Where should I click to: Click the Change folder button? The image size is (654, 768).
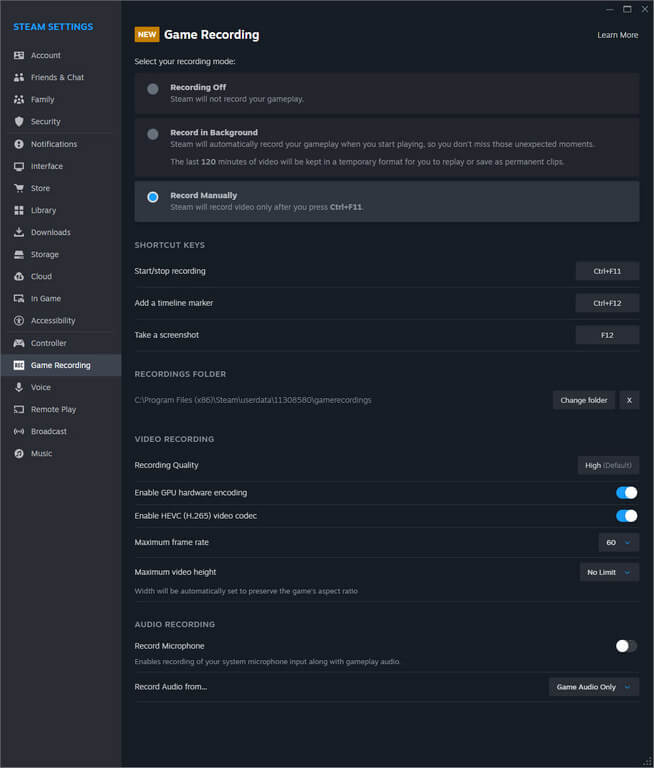pos(583,400)
